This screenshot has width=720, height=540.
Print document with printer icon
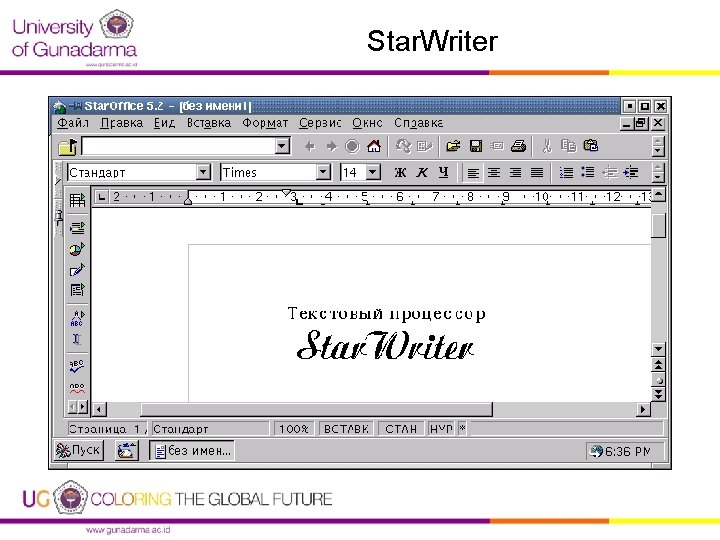coord(518,146)
